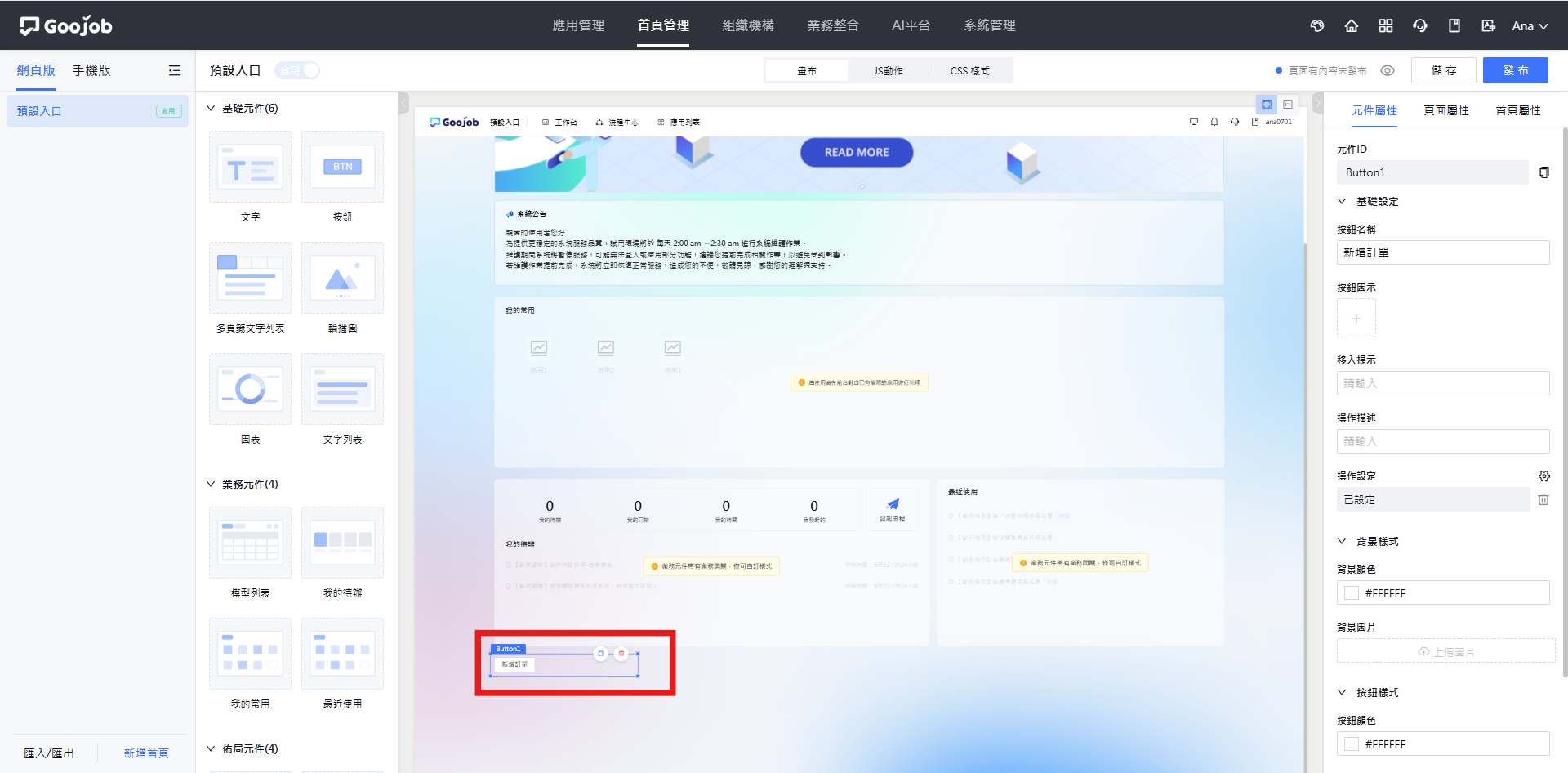Collapse the left page list sidebar icon

pyautogui.click(x=174, y=70)
